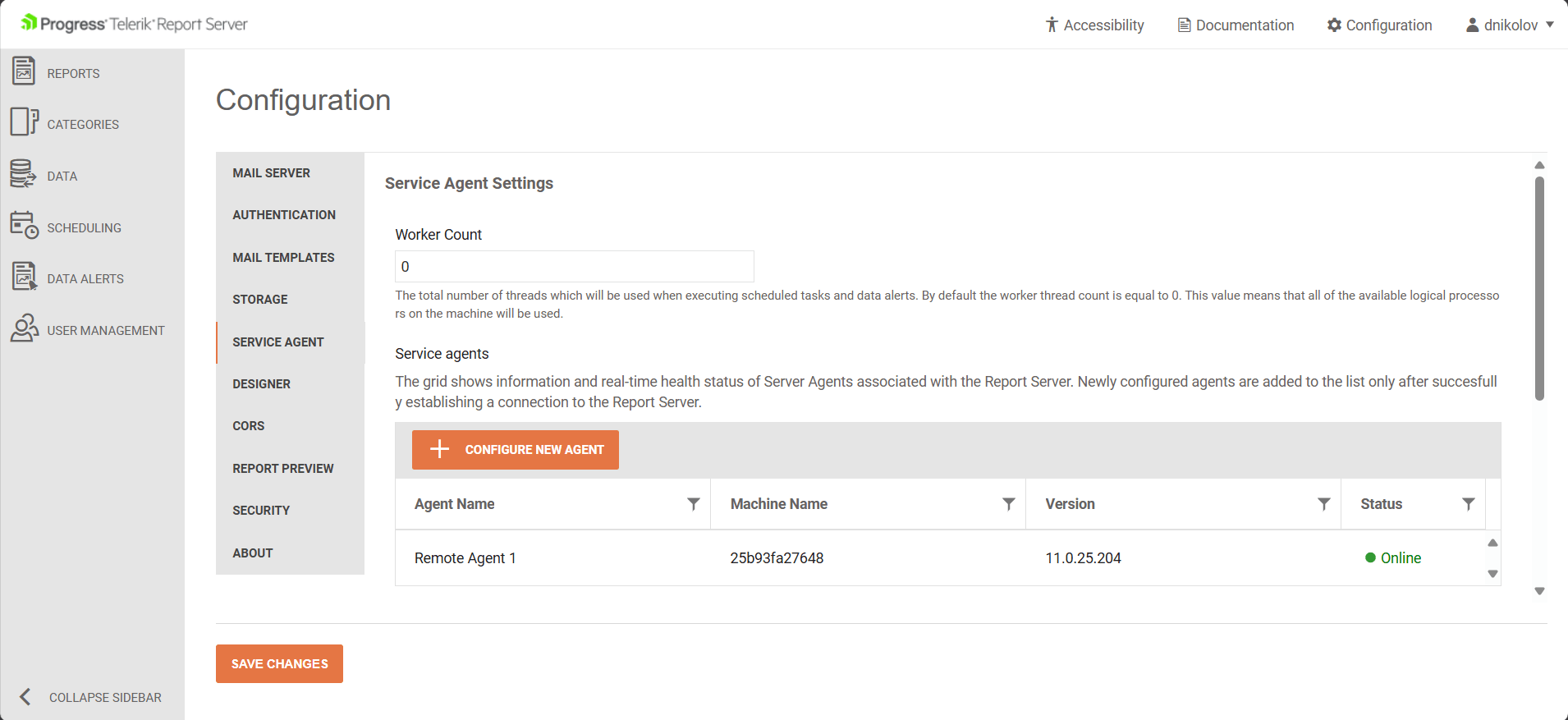1568x720 pixels.
Task: Open the Mail Server settings tab
Action: [x=290, y=172]
